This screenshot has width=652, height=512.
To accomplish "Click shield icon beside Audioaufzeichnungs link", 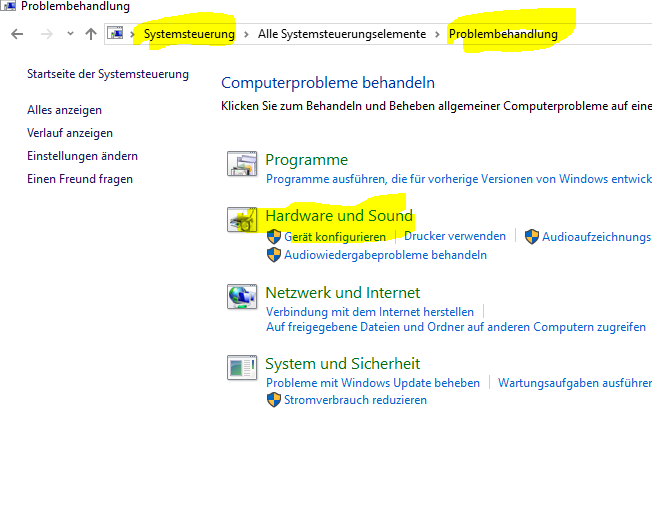I will click(532, 237).
